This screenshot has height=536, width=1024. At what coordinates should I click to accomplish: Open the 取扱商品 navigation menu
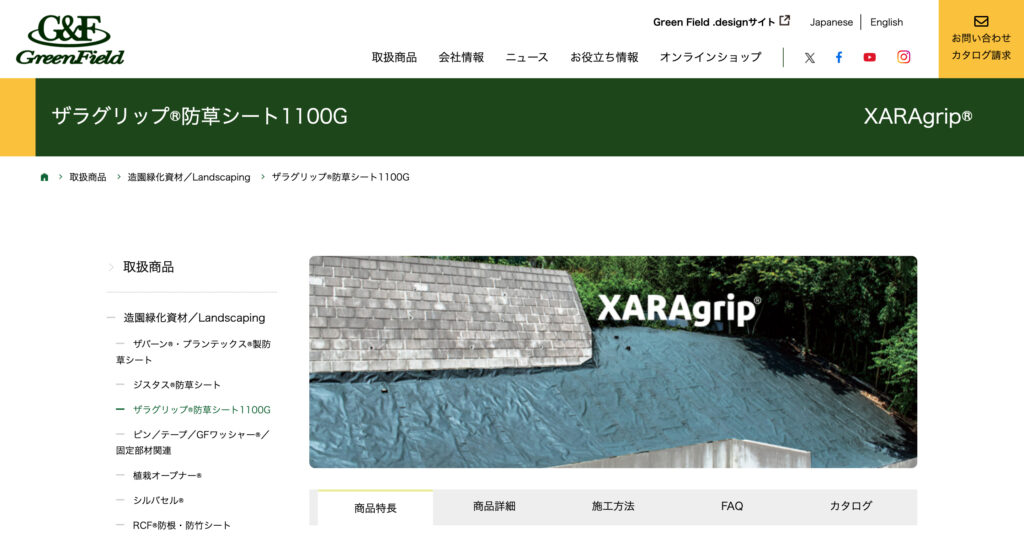point(394,57)
